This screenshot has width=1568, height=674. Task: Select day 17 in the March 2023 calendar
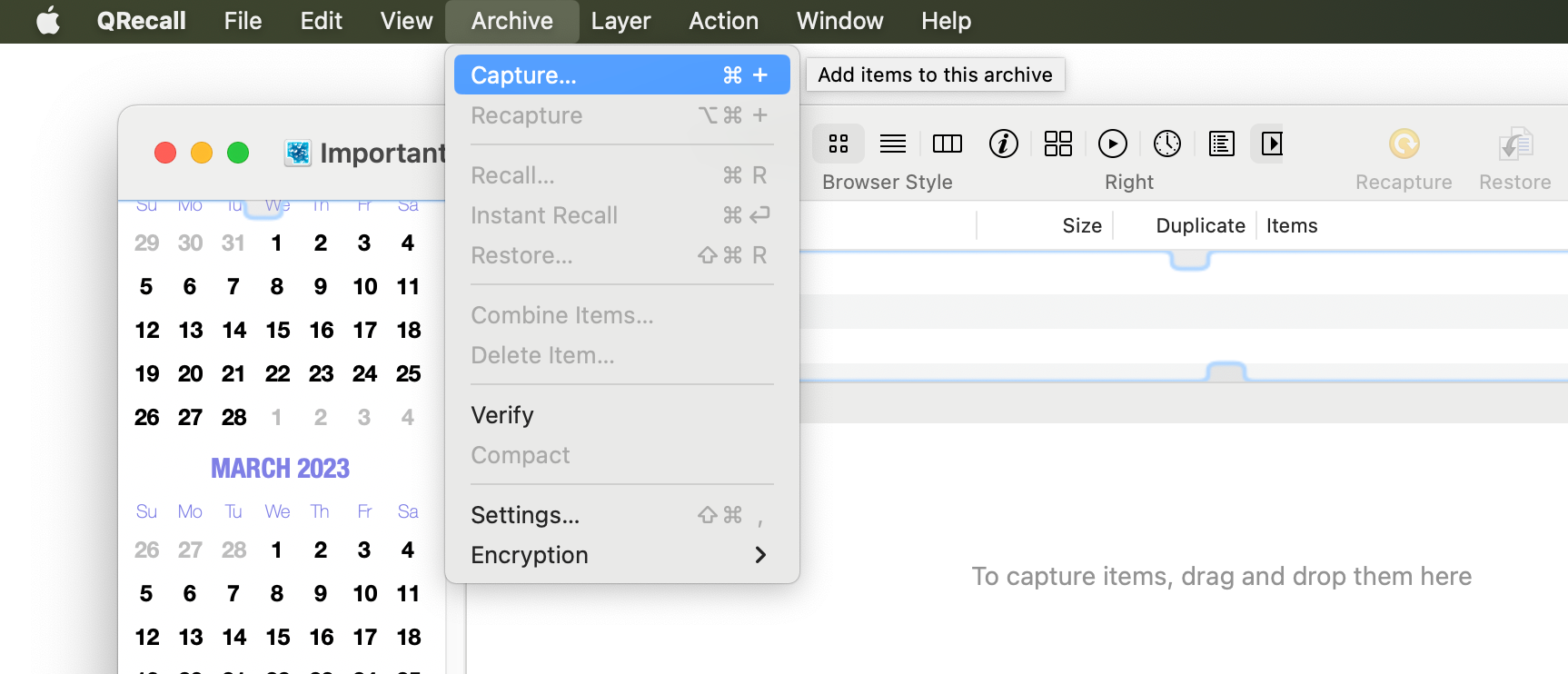click(x=364, y=637)
